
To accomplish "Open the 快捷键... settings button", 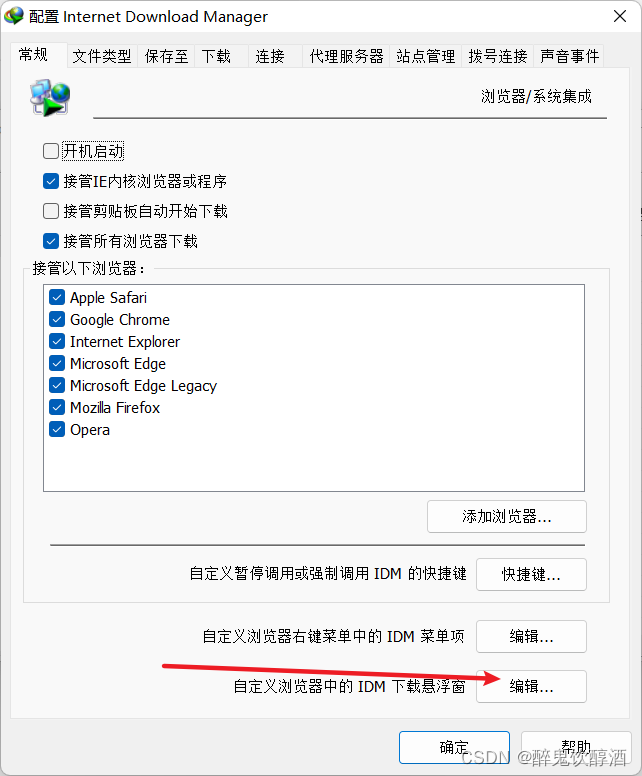I will (531, 575).
